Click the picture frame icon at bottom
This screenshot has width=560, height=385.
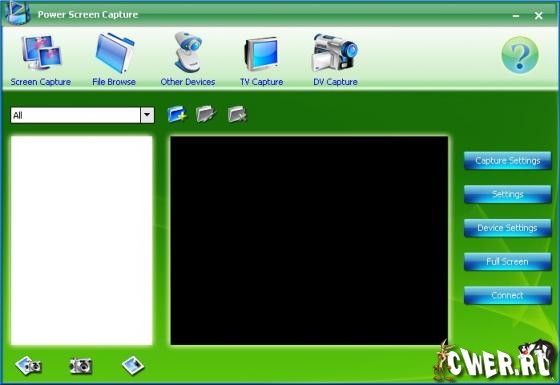(132, 365)
